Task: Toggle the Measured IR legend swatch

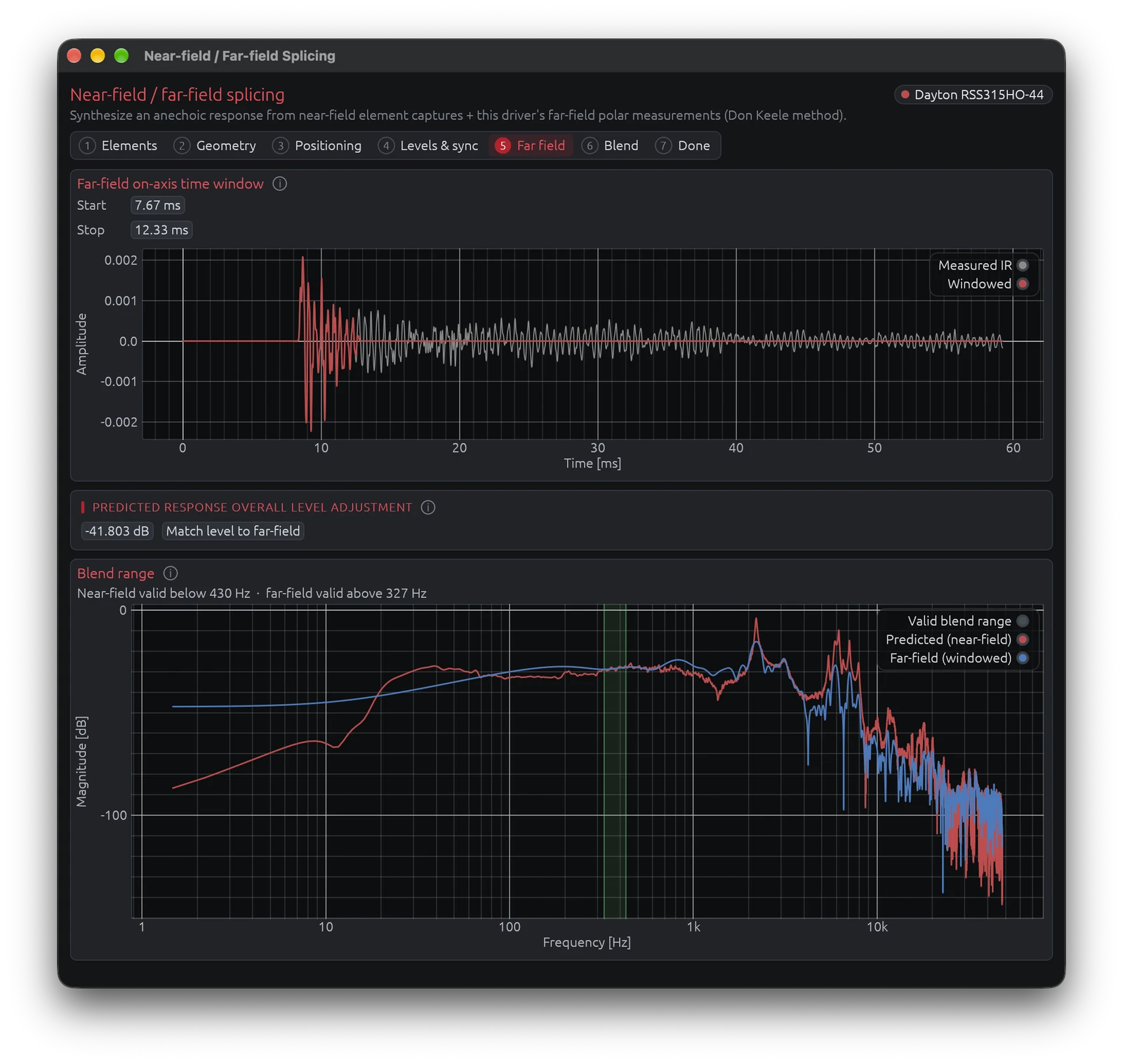Action: pyautogui.click(x=1023, y=265)
